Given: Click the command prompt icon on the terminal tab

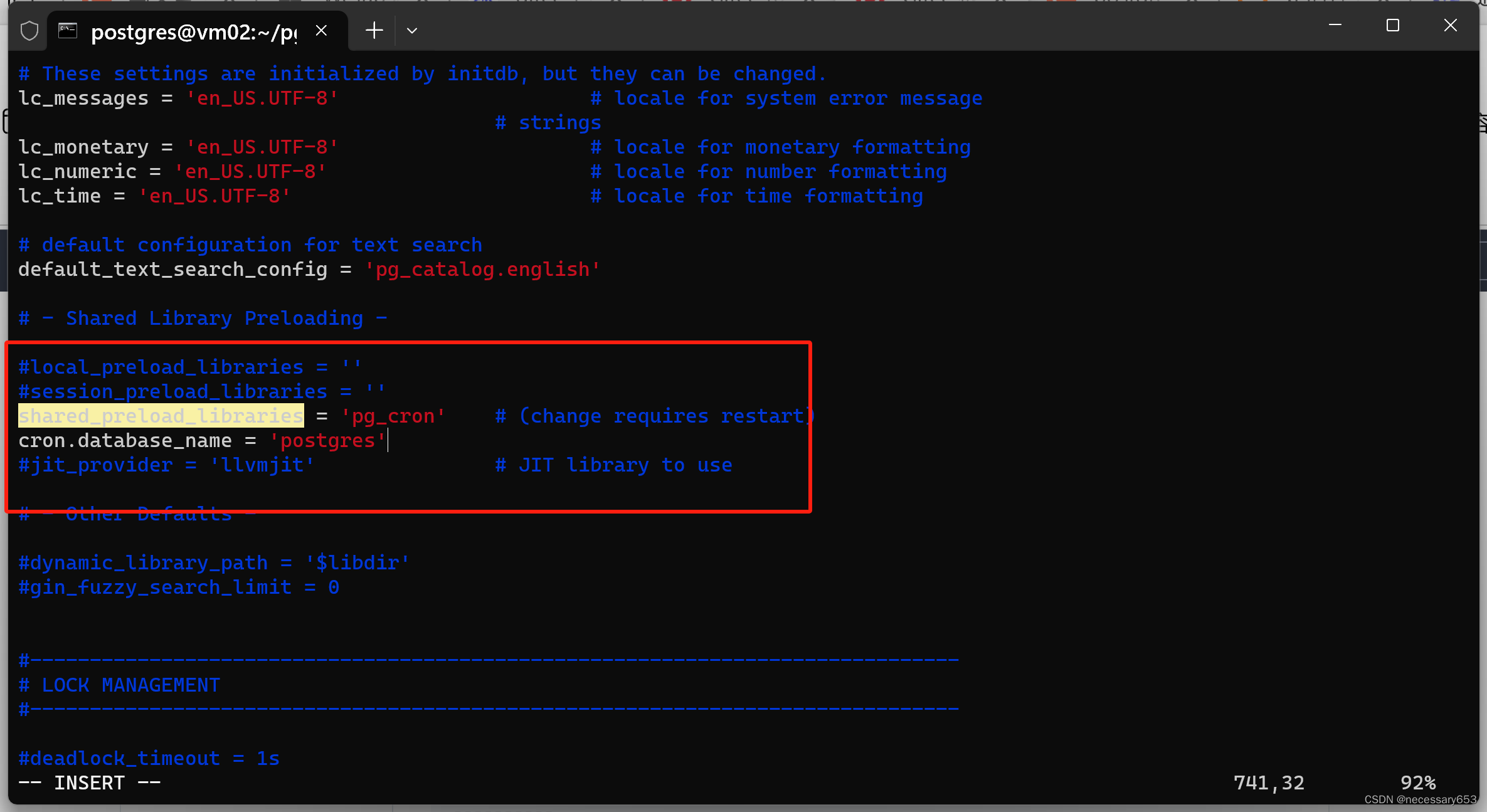Looking at the screenshot, I should [x=68, y=30].
